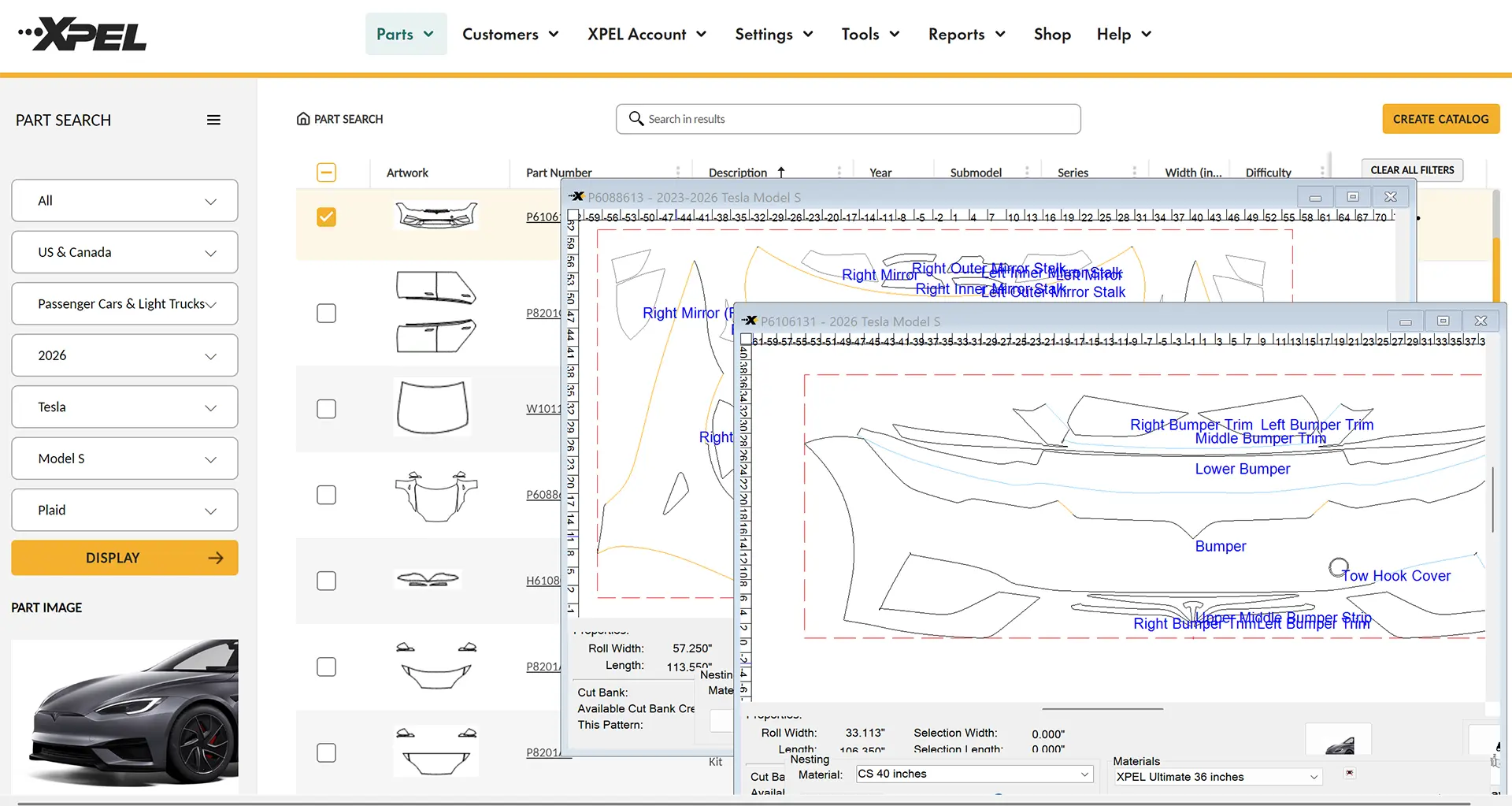Uncheck the selected P6106 bumper row checkbox
The width and height of the screenshot is (1512, 806).
tap(326, 217)
